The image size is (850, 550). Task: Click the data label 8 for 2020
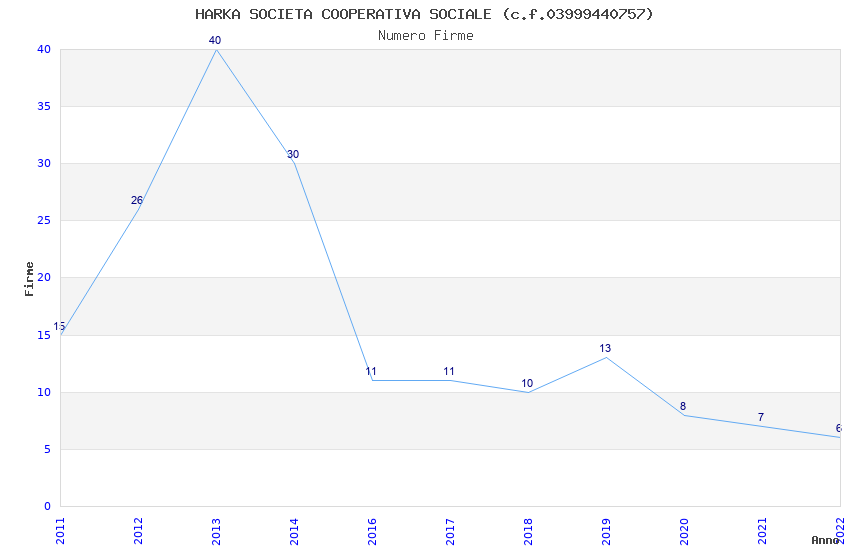[x=683, y=406]
